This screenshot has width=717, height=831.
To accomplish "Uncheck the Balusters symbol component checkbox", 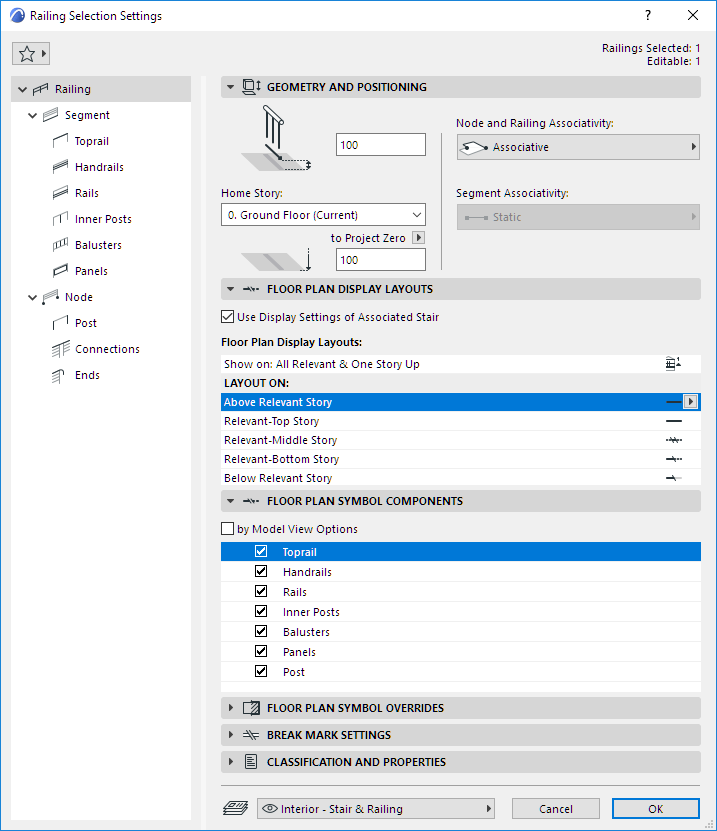I will (261, 632).
